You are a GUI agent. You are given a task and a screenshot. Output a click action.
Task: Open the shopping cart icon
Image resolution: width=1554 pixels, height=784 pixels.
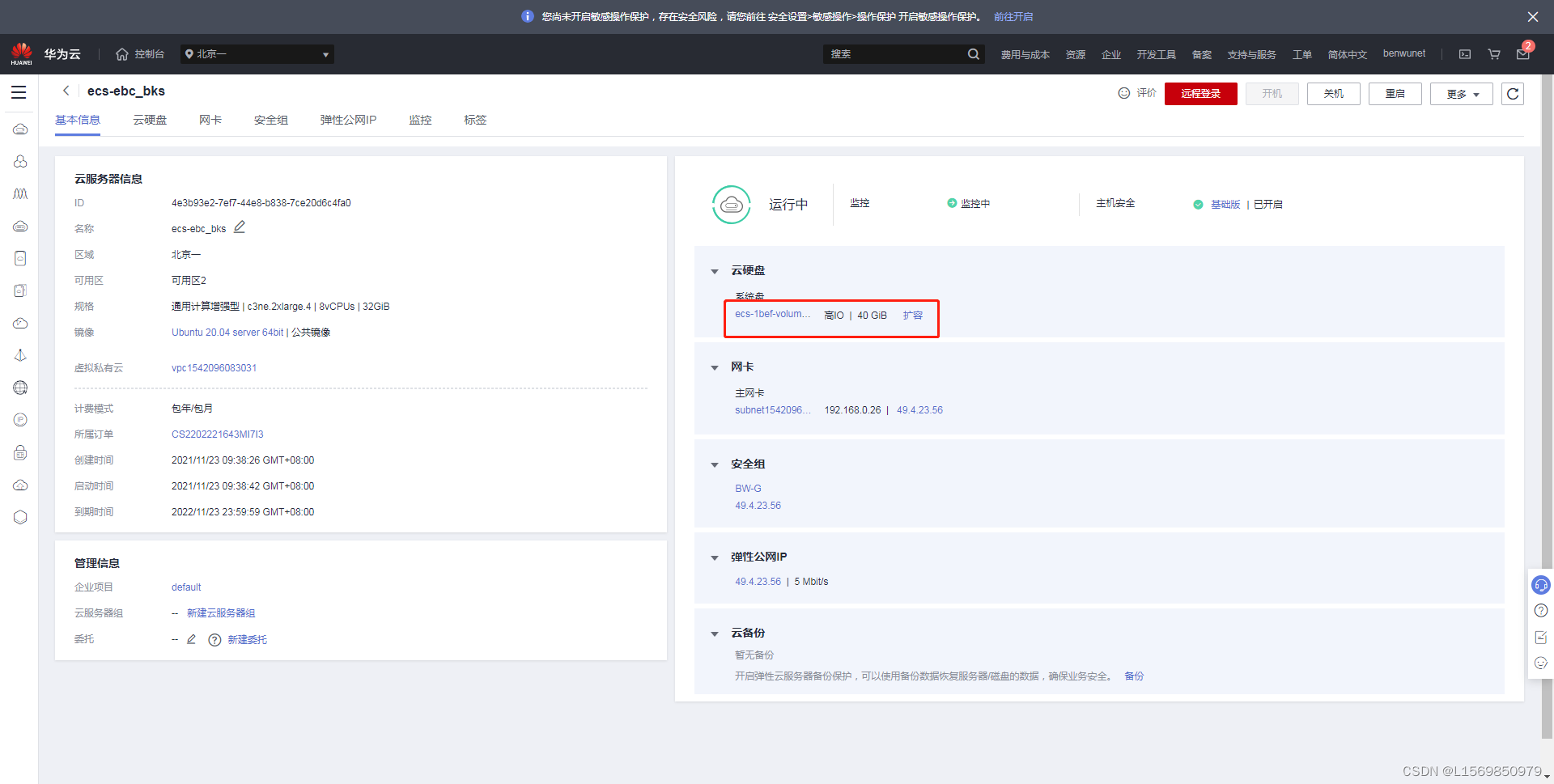tap(1494, 54)
